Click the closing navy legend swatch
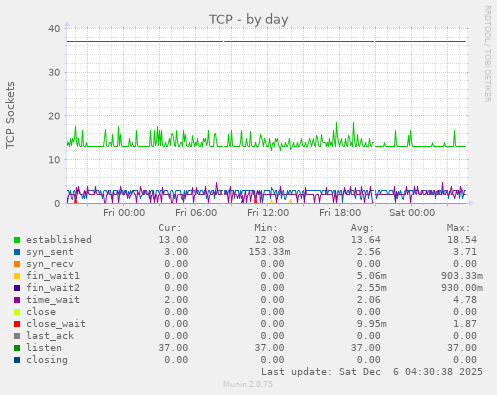Image resolution: width=497 pixels, height=395 pixels. tap(17, 360)
